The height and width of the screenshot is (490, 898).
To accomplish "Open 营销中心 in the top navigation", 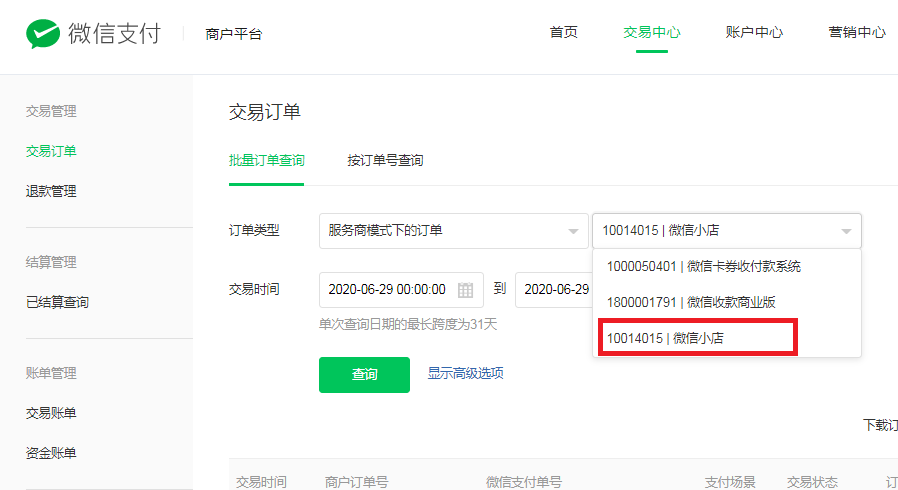I will (857, 33).
